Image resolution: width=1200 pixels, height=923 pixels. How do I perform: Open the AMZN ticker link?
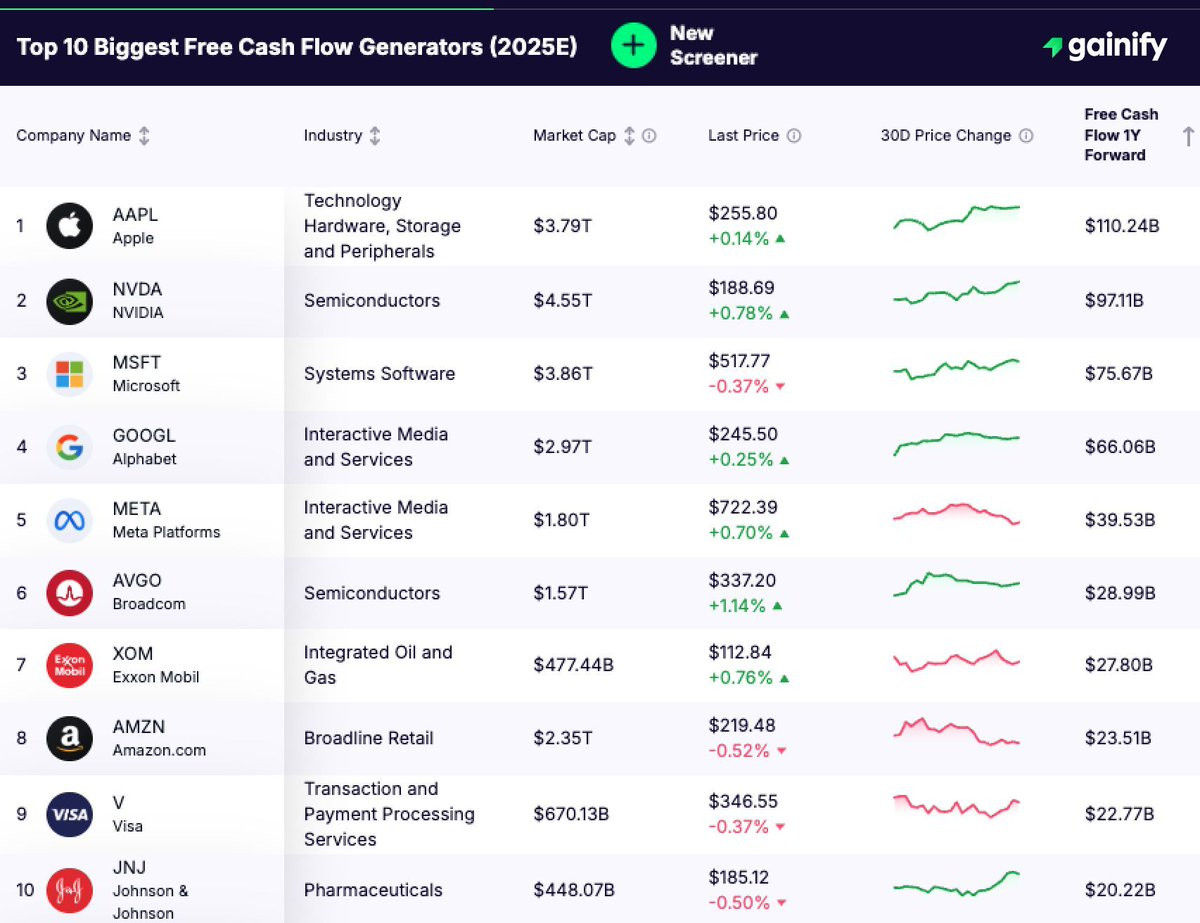pyautogui.click(x=138, y=726)
